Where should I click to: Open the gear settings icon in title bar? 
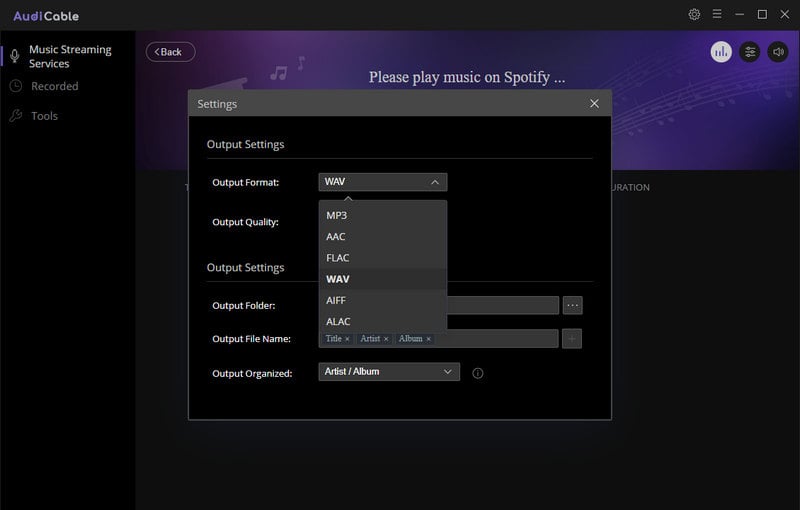694,14
